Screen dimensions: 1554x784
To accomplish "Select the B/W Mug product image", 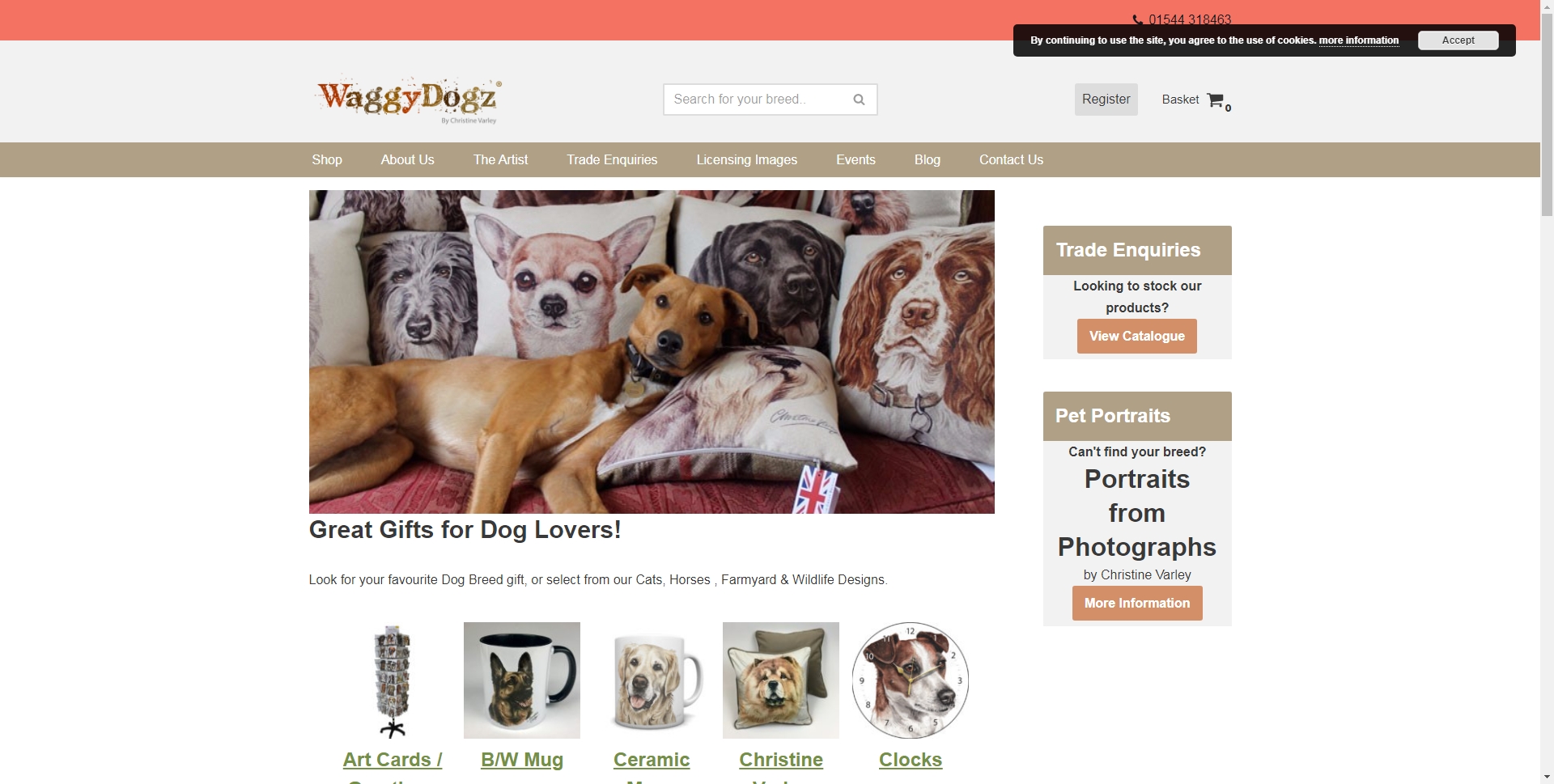I will (522, 680).
